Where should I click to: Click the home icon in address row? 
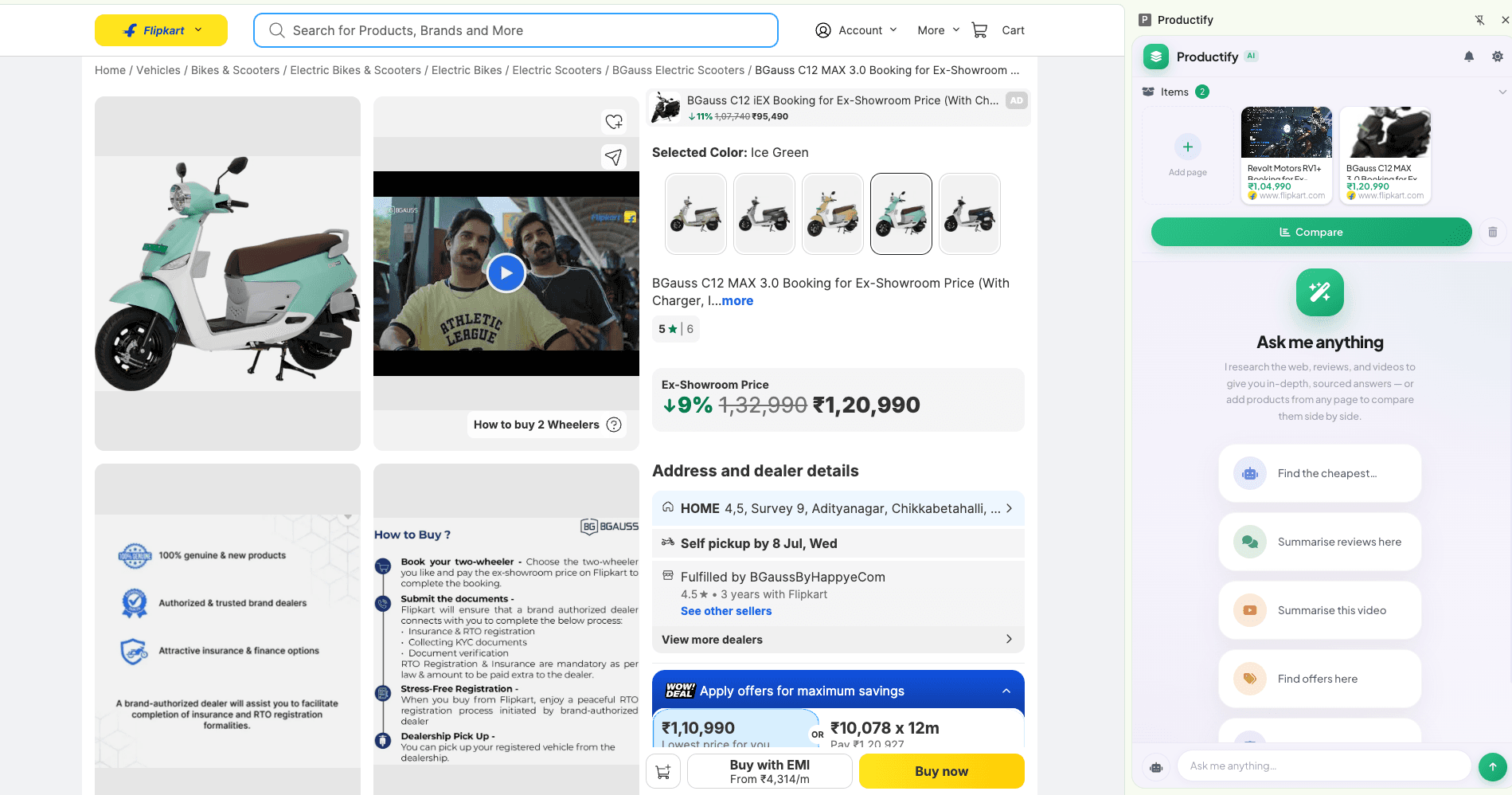point(668,507)
